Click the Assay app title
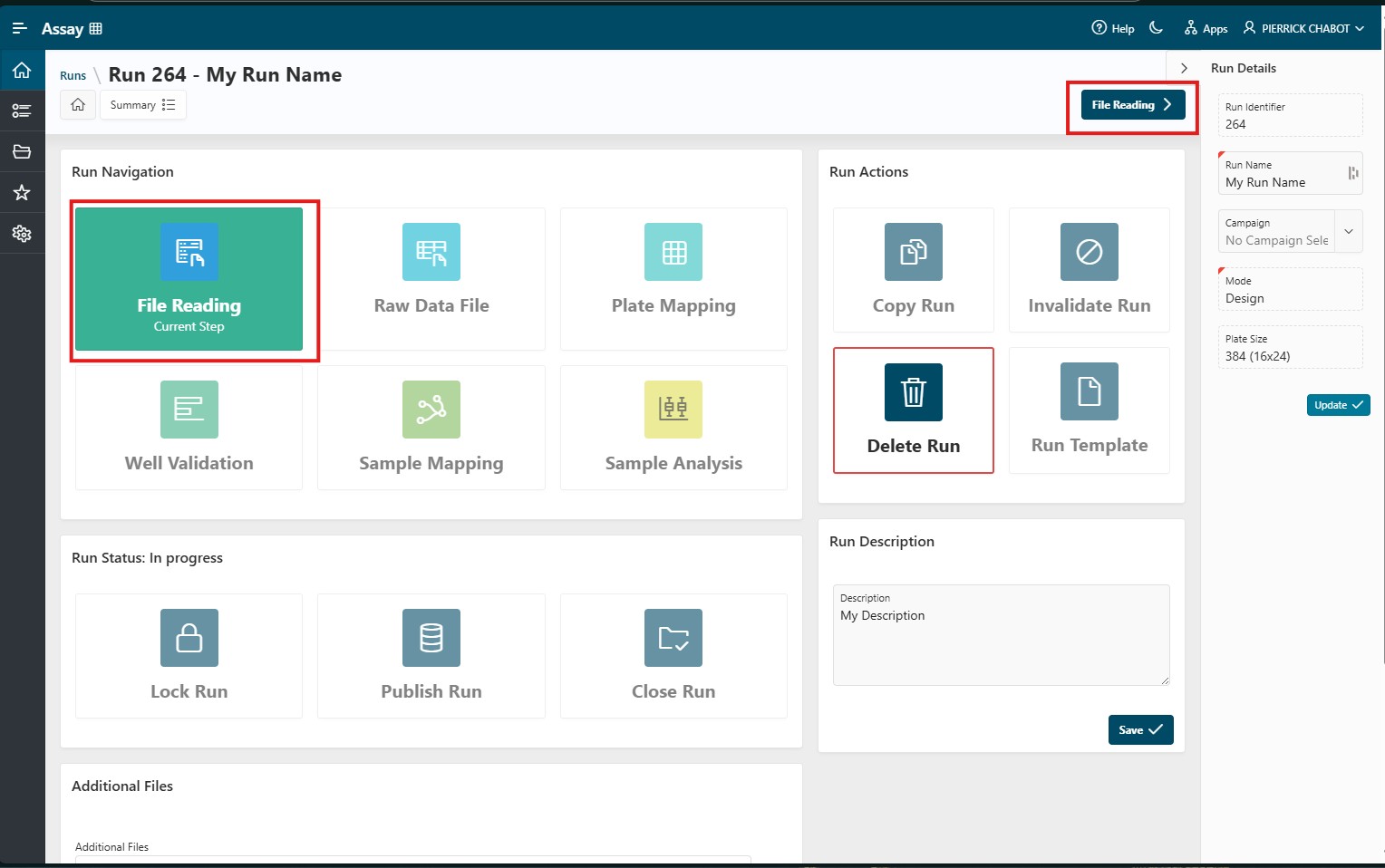 (x=72, y=28)
